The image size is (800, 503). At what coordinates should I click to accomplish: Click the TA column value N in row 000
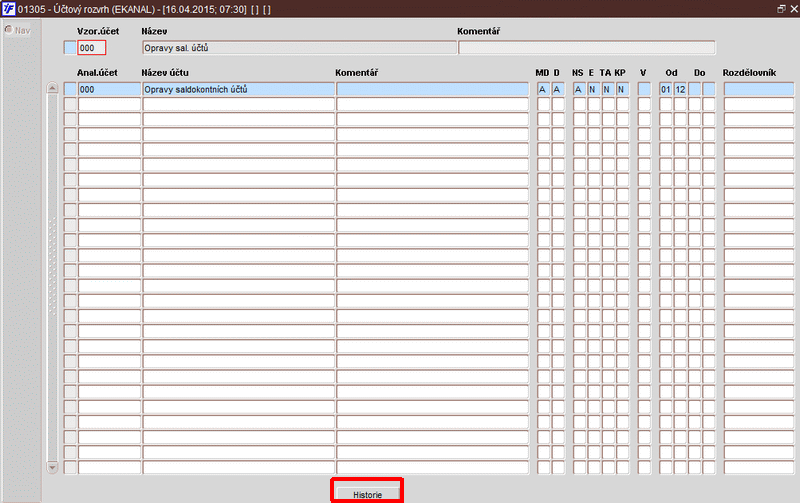(x=608, y=89)
